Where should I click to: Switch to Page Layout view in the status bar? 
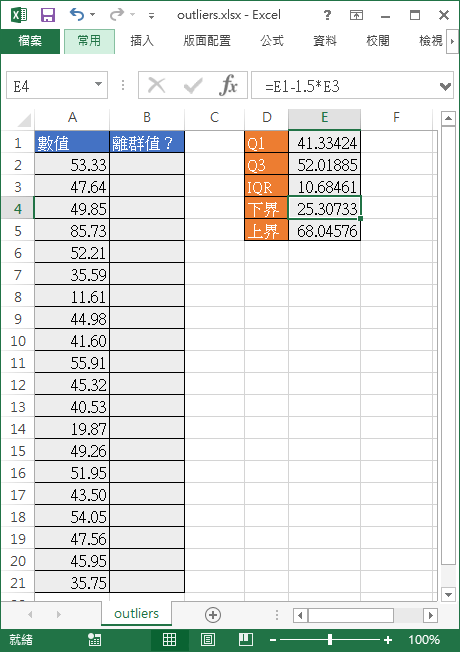(x=208, y=640)
